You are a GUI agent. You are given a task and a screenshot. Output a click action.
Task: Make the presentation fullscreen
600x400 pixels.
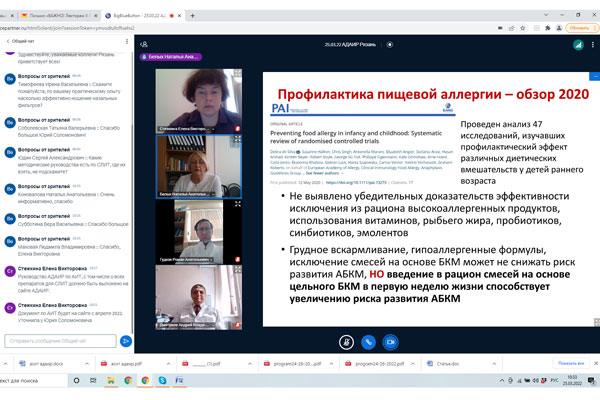[x=597, y=322]
